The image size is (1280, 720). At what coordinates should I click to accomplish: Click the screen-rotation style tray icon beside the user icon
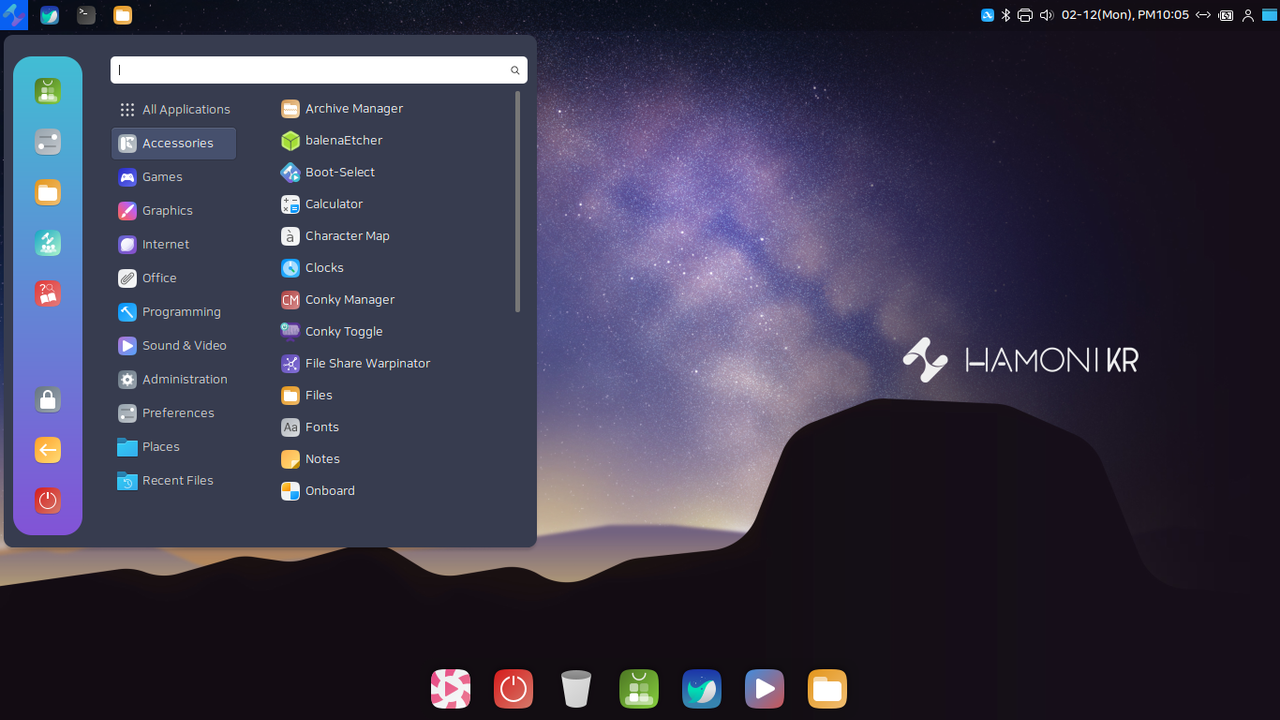1226,15
